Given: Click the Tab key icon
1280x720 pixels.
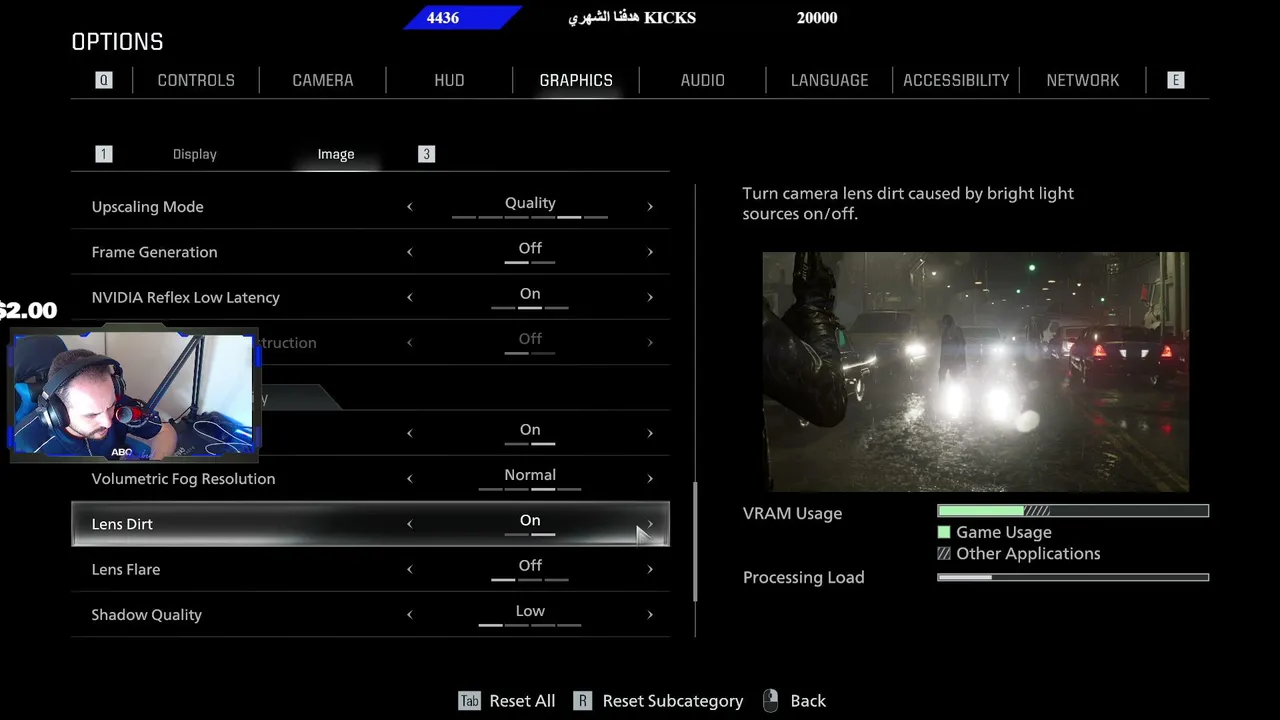Looking at the screenshot, I should [x=469, y=701].
